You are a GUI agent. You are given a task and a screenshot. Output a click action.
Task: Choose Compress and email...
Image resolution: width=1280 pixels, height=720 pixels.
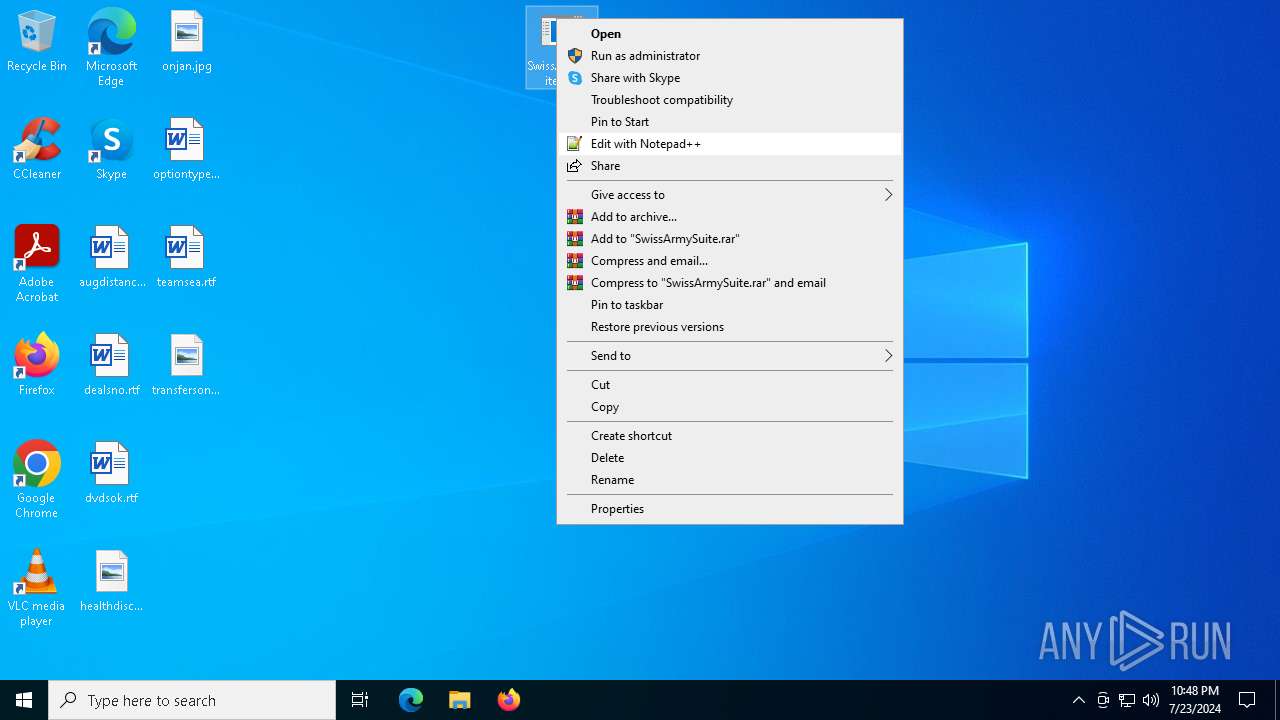tap(730, 261)
